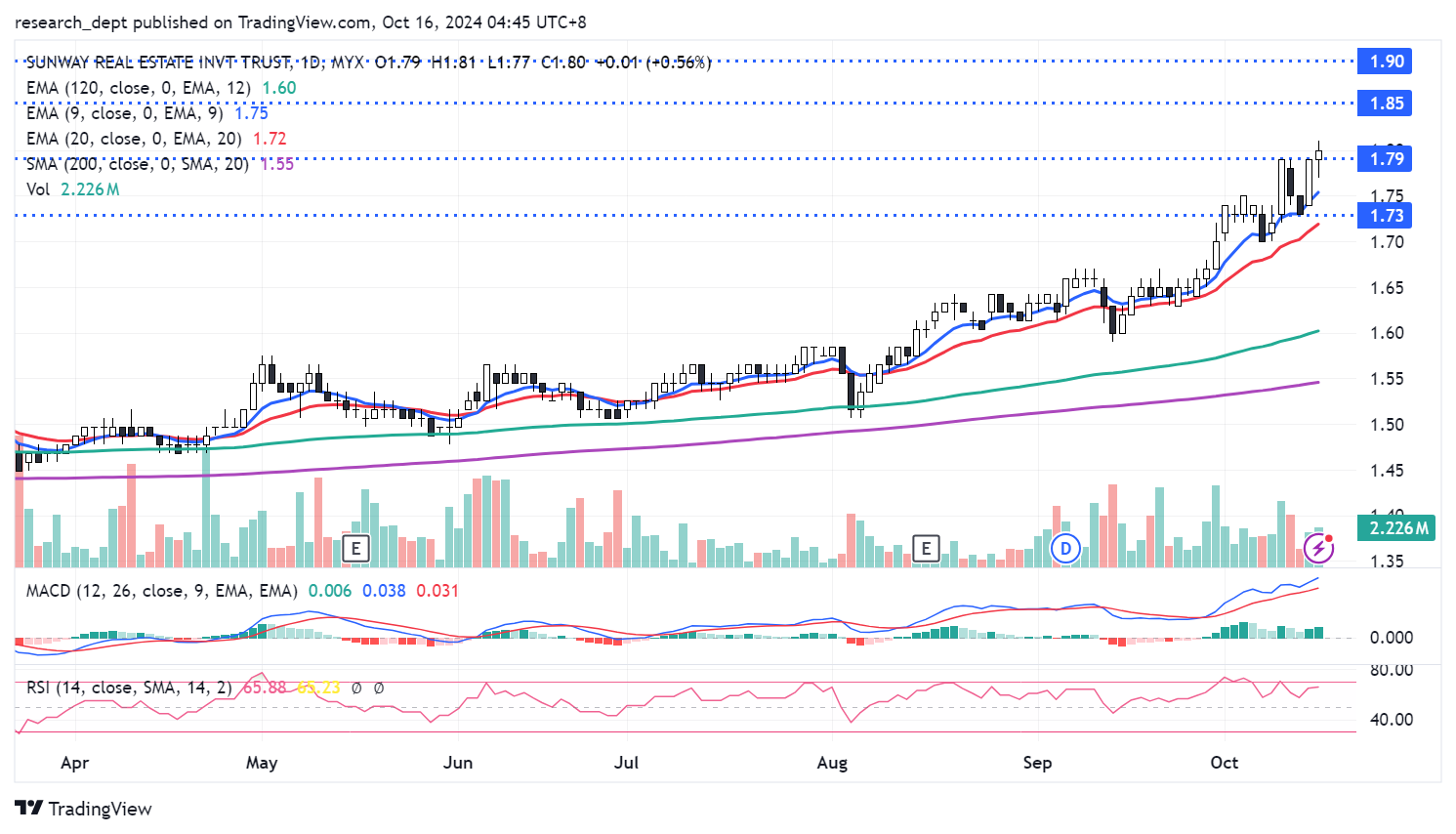
Task: Select the SMA 200 indicator legend
Action: (137, 164)
